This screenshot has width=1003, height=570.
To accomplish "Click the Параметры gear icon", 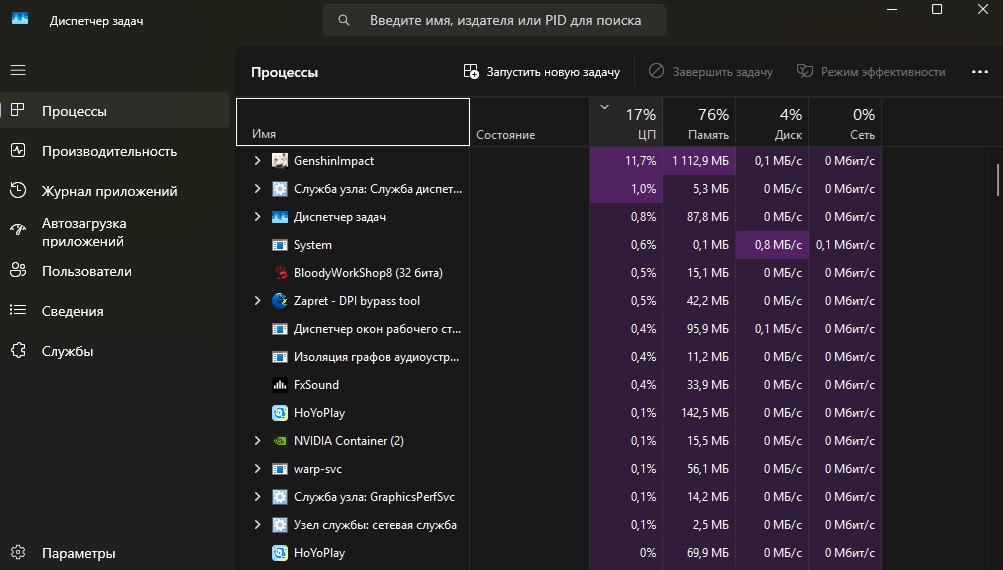I will click(x=18, y=552).
